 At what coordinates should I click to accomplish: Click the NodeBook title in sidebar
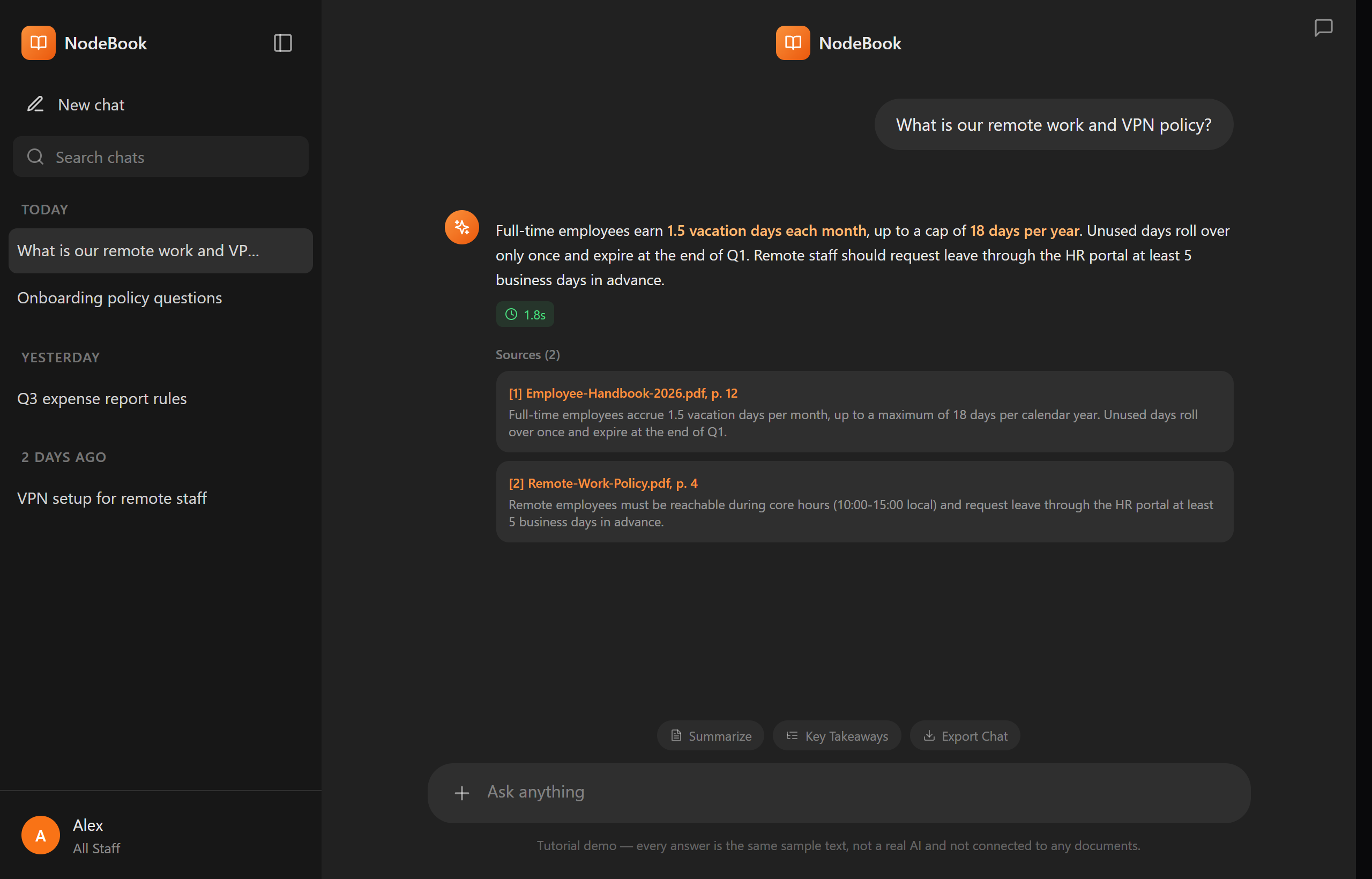tap(106, 43)
